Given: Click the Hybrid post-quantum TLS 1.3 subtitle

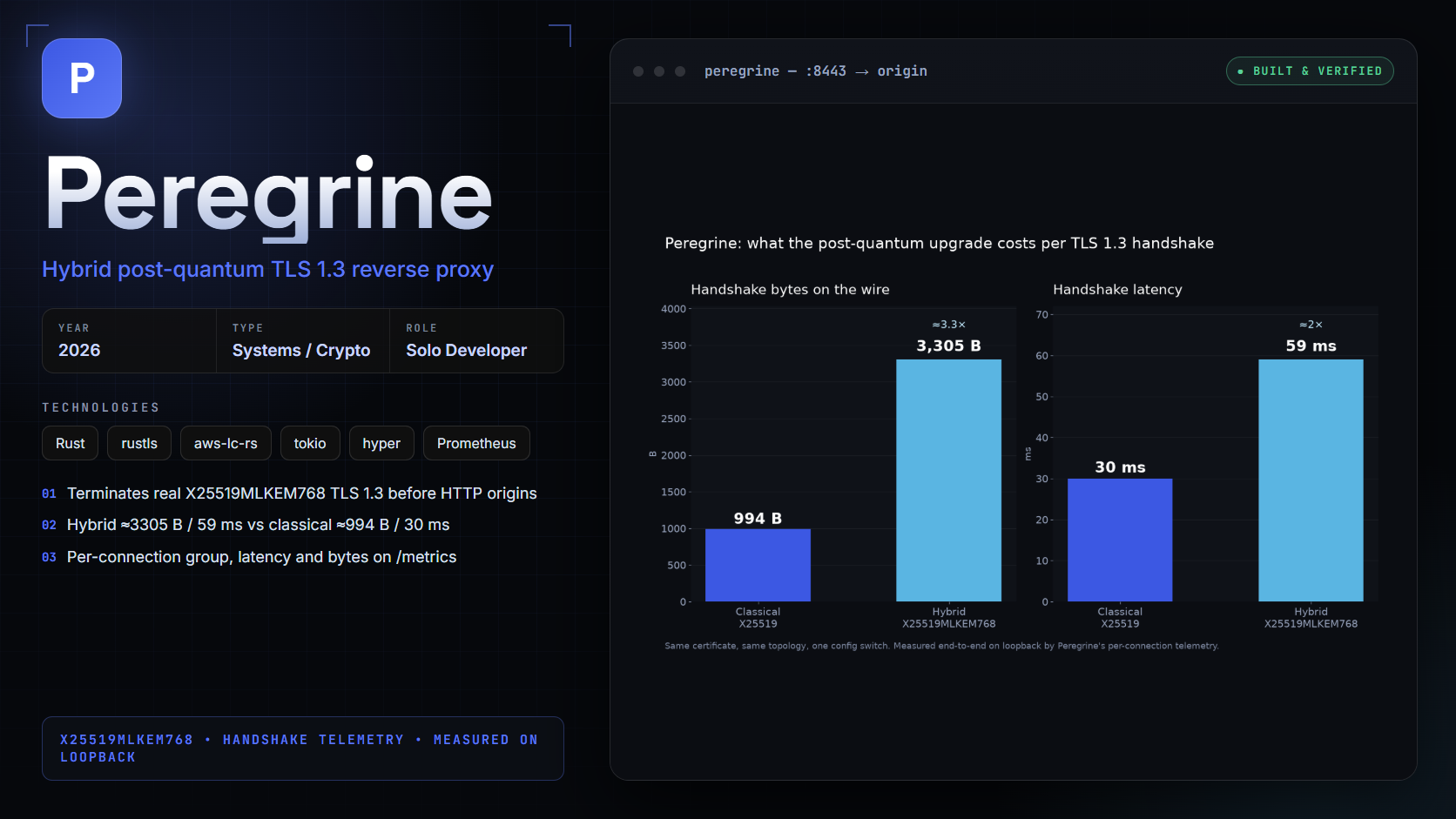Looking at the screenshot, I should click(x=268, y=269).
